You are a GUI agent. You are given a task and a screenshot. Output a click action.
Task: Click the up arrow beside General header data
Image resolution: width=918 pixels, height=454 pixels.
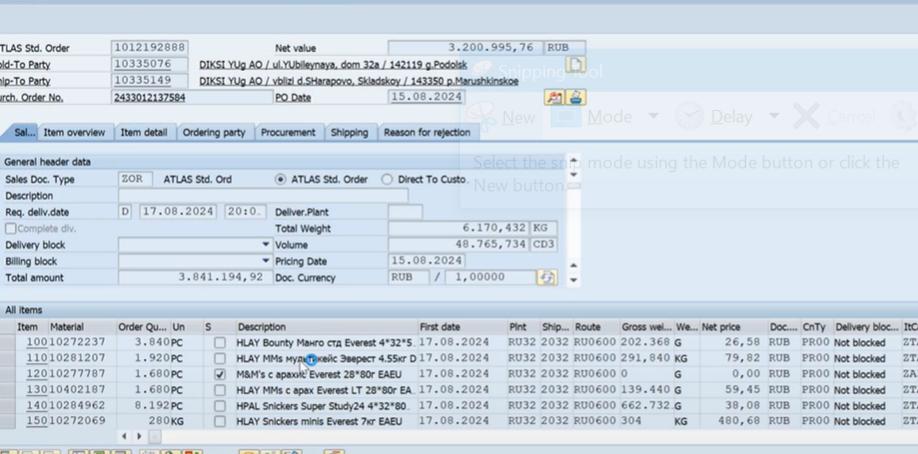574,160
